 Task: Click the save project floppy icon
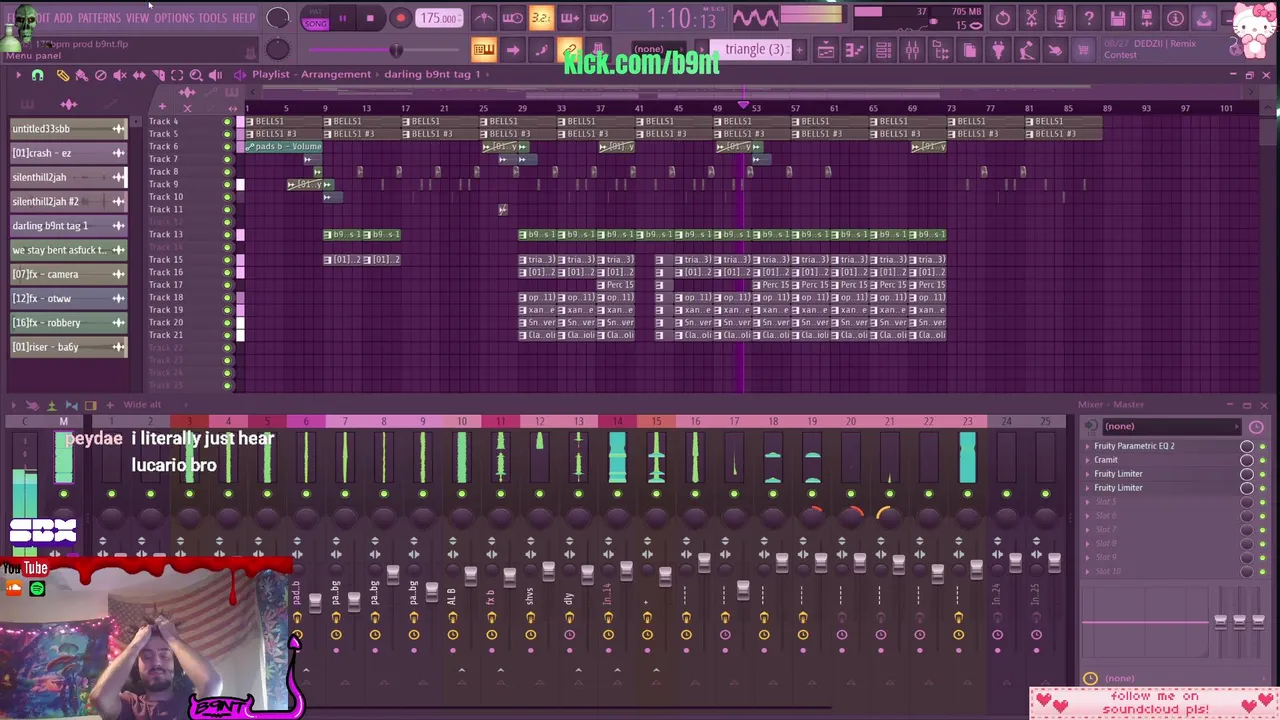(1118, 18)
